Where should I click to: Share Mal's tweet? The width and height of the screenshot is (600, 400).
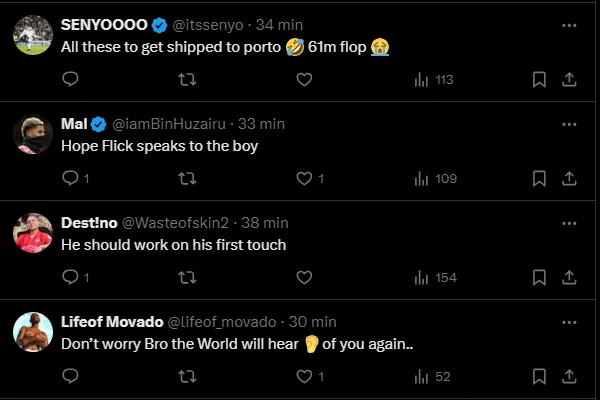click(x=568, y=178)
